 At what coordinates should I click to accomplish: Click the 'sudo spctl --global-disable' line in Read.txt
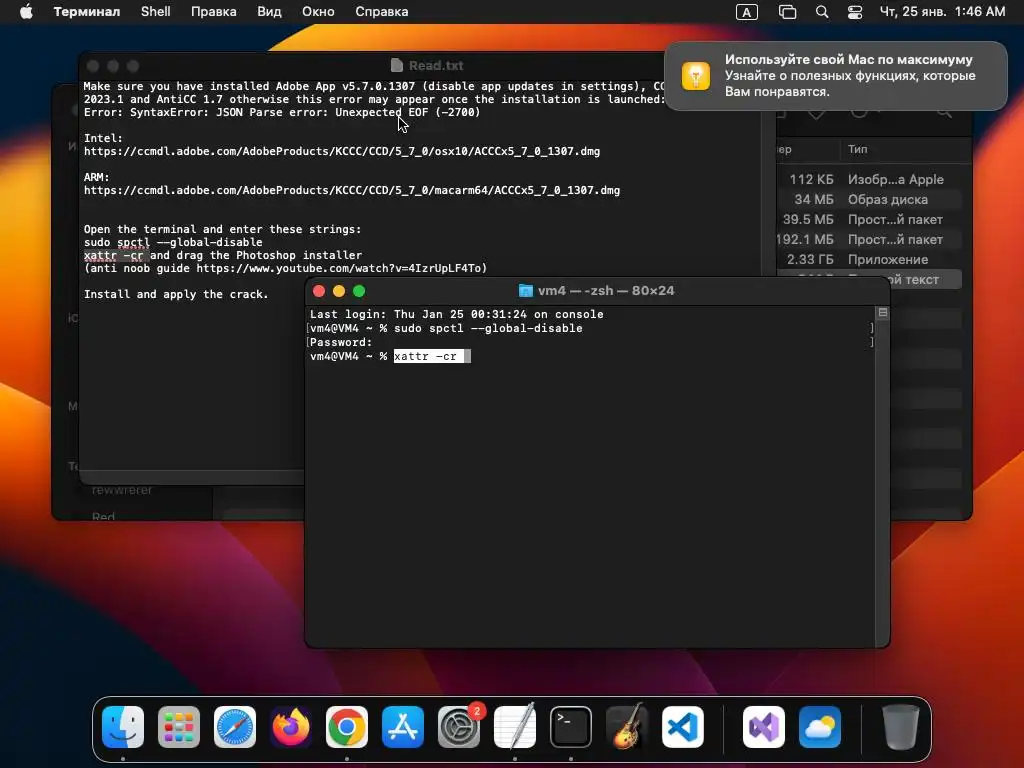173,242
